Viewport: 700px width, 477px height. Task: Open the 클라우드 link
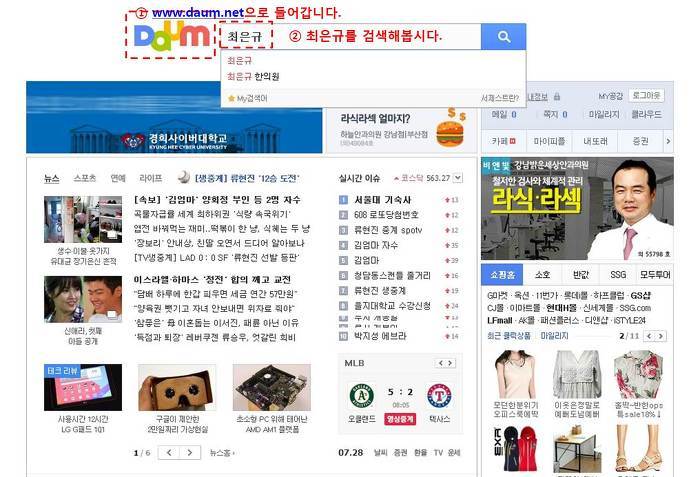646,114
